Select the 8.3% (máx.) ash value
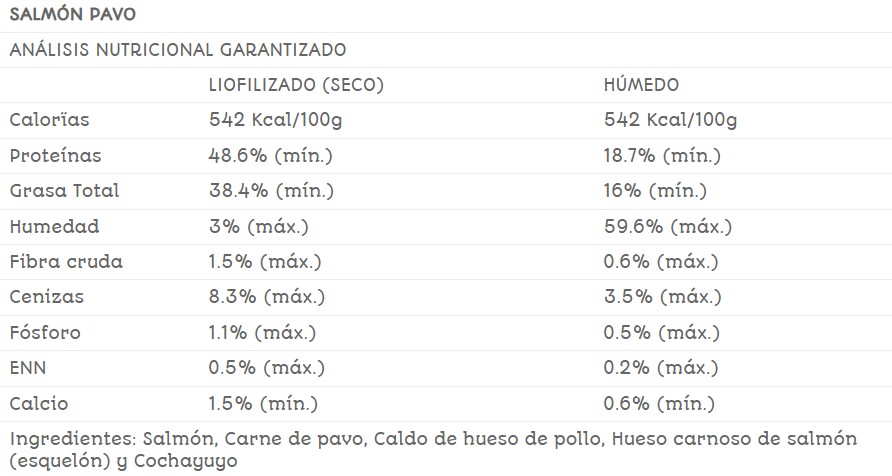The image size is (892, 476). (x=265, y=297)
